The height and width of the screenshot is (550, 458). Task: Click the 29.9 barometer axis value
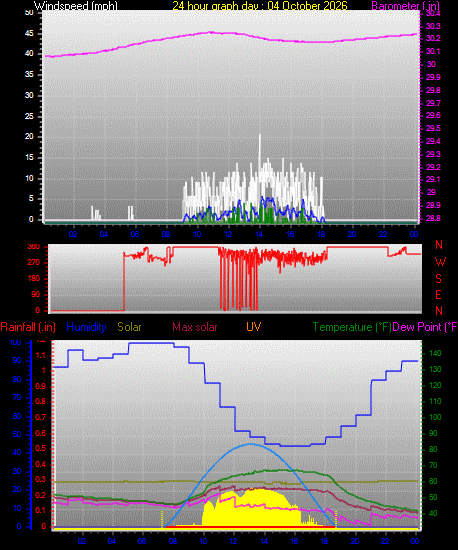tap(433, 77)
